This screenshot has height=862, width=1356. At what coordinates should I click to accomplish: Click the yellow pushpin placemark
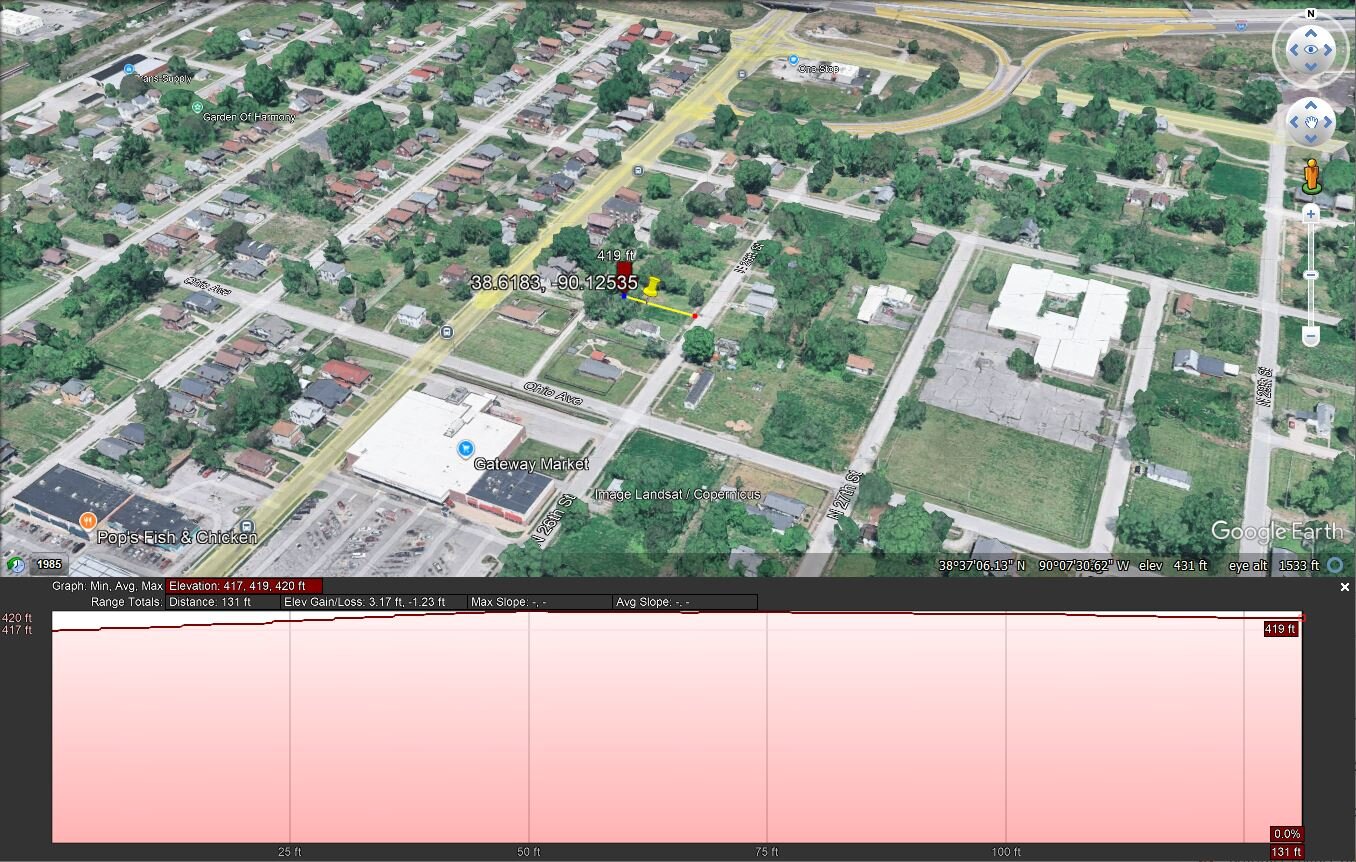coord(652,287)
